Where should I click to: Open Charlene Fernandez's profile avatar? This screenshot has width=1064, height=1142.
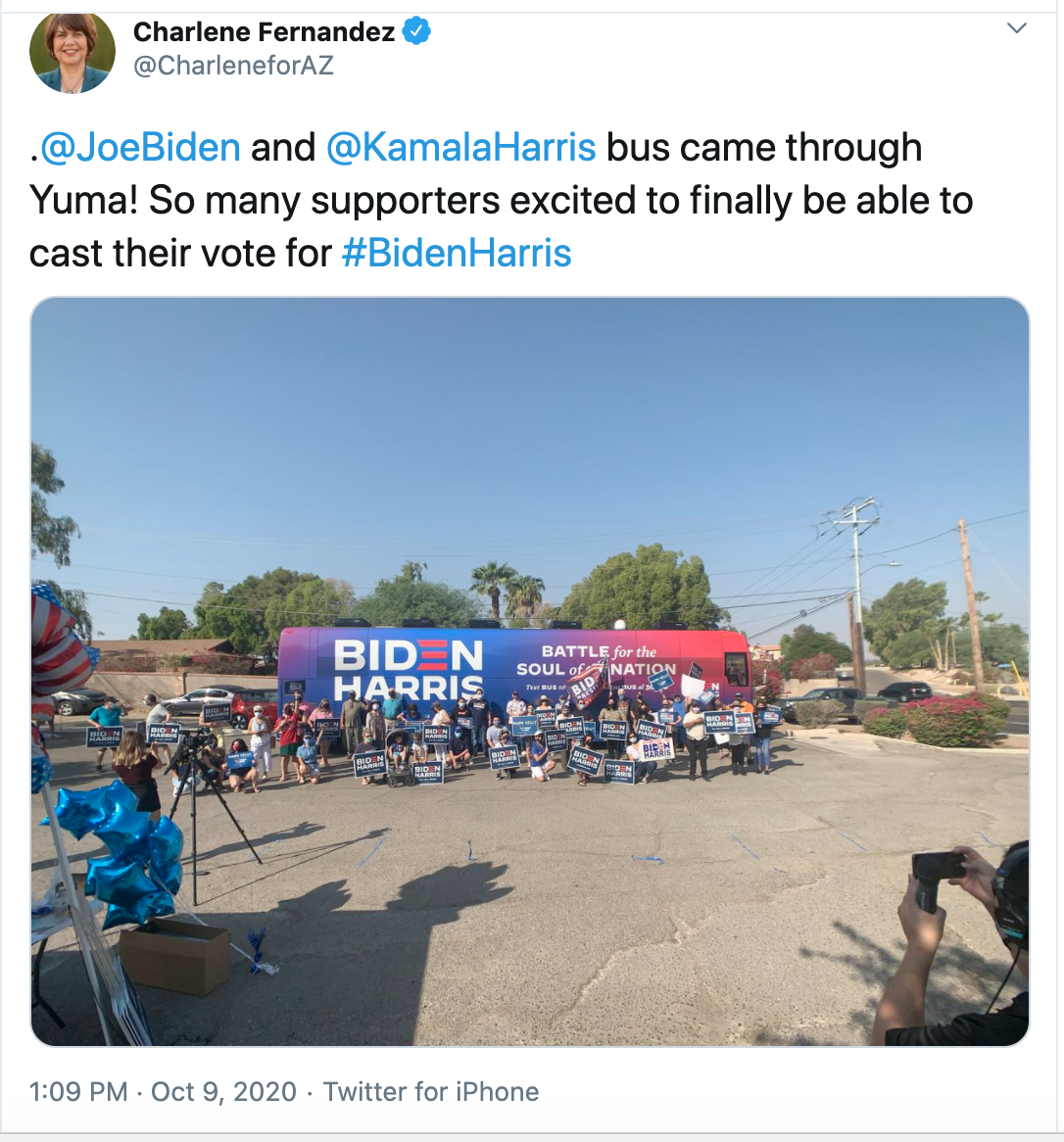(x=73, y=51)
